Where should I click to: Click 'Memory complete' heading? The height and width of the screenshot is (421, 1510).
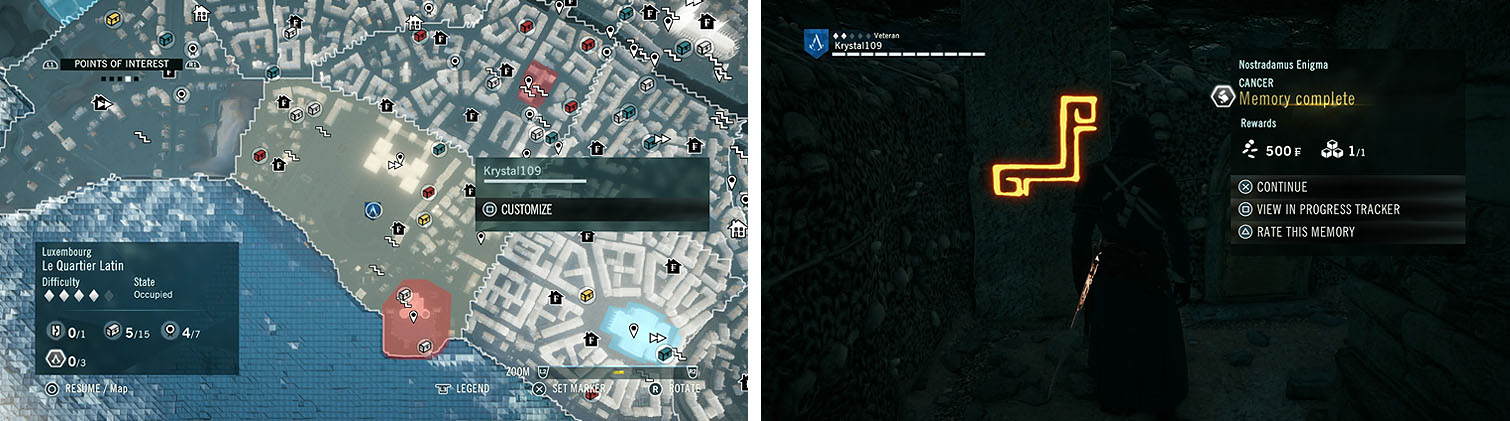click(x=1297, y=99)
